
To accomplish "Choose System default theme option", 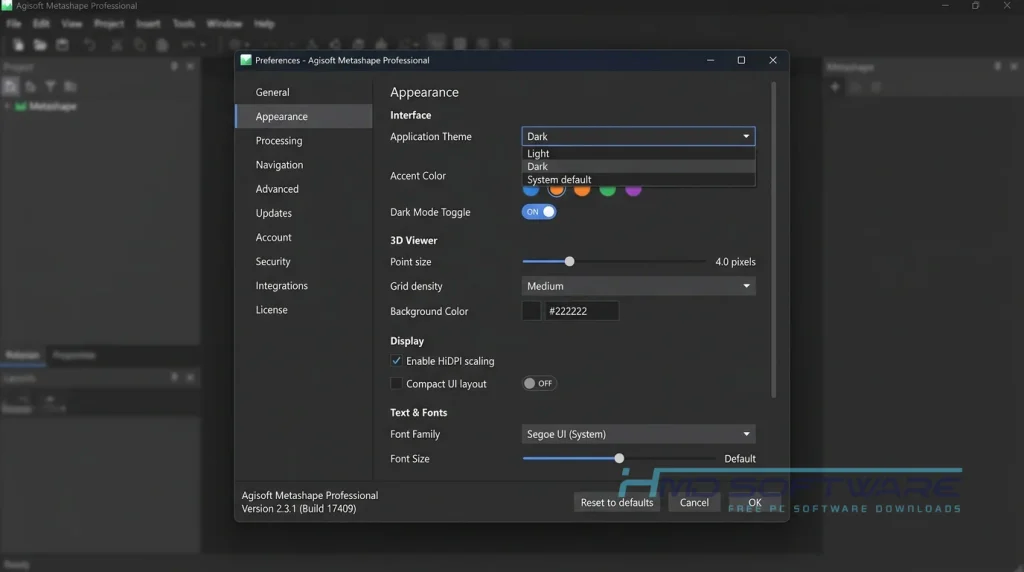I will point(638,180).
